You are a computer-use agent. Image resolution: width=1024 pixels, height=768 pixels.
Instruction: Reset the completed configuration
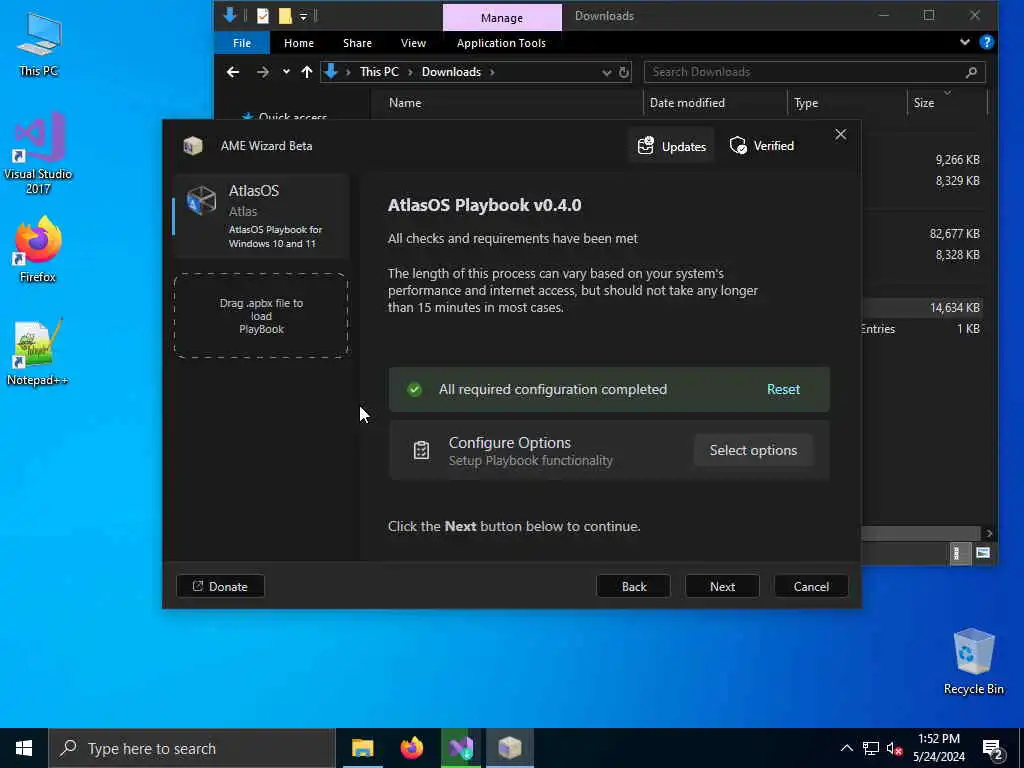(783, 389)
